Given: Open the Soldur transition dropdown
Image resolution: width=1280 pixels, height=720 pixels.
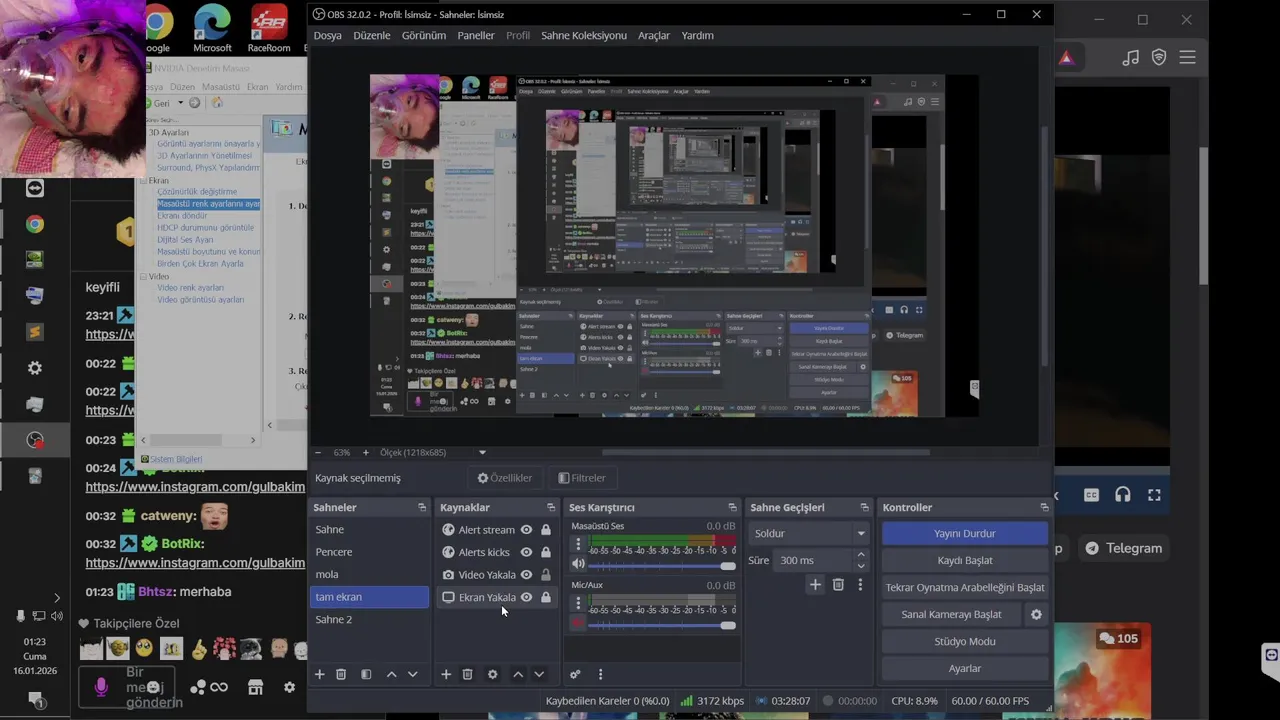Looking at the screenshot, I should [809, 534].
